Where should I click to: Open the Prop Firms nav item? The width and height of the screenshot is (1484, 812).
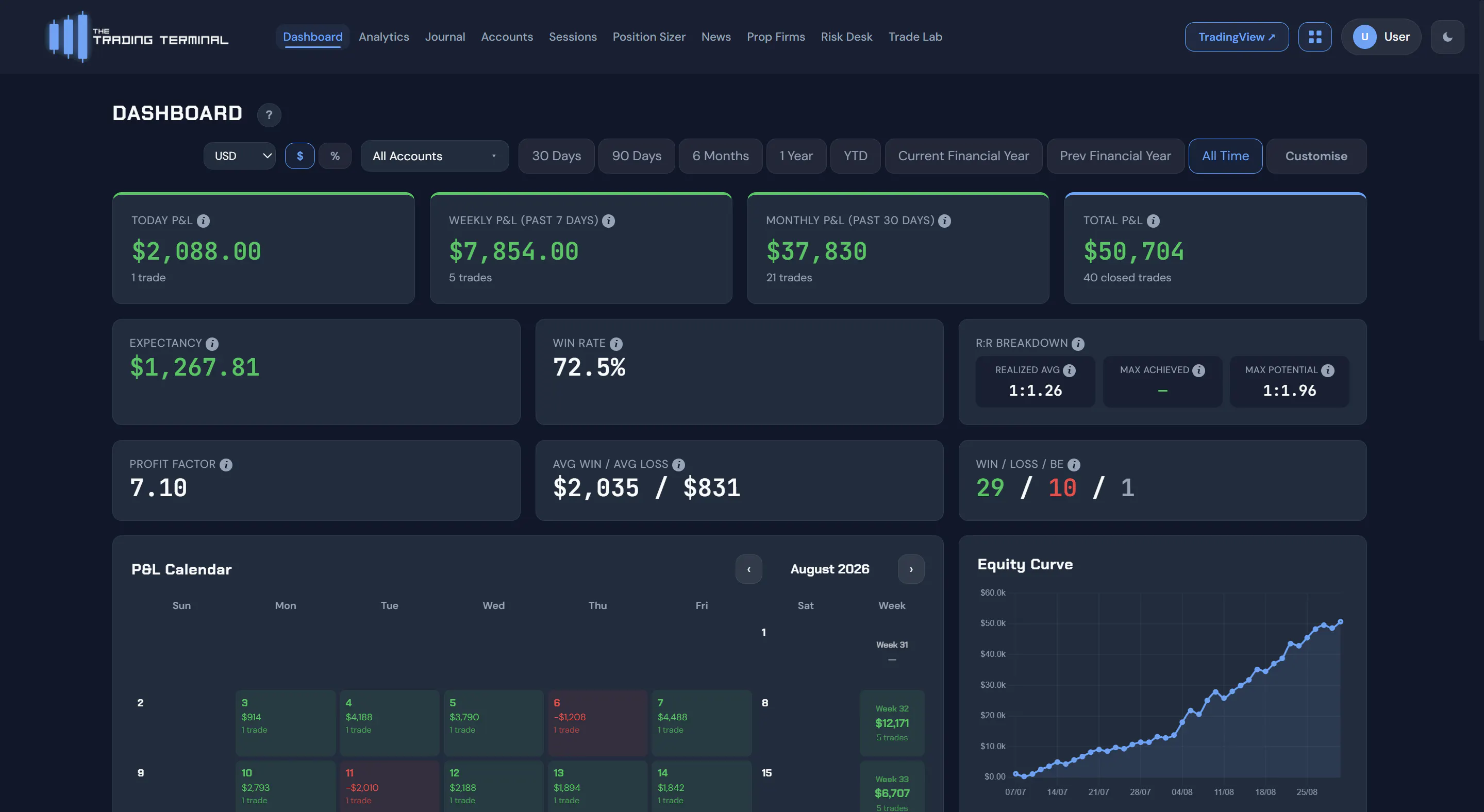[775, 37]
